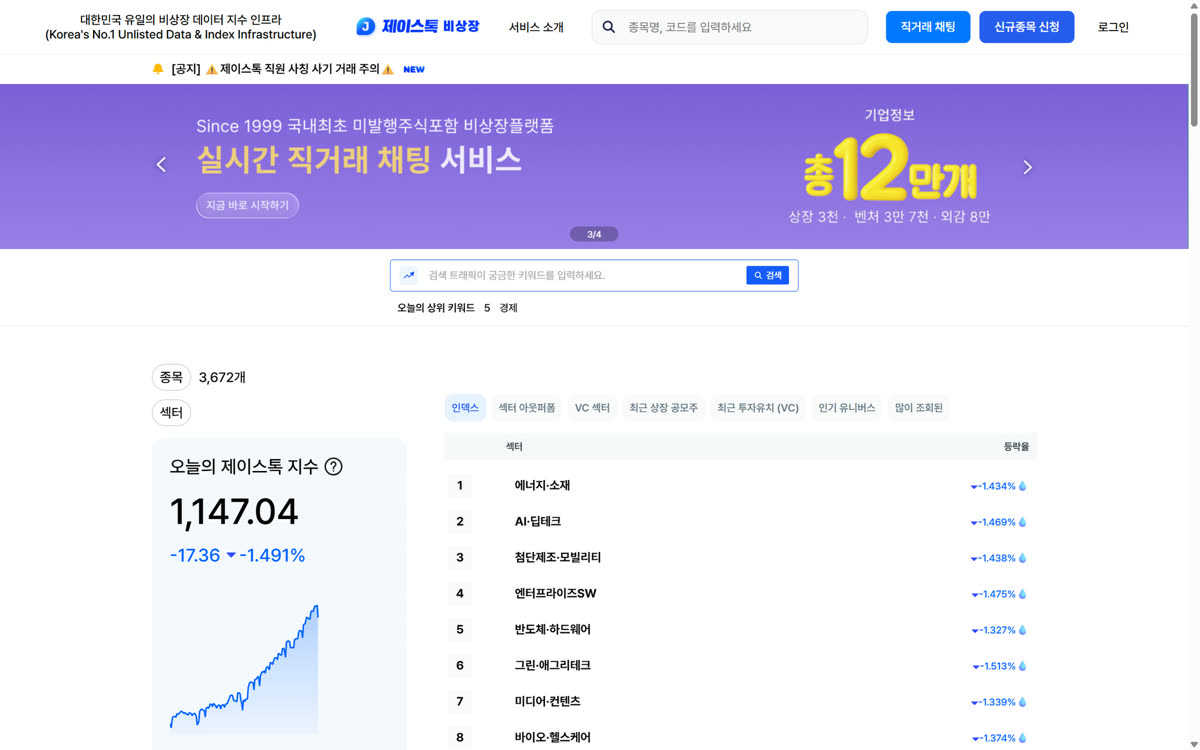Click the 경제 top keyword

tap(508, 308)
